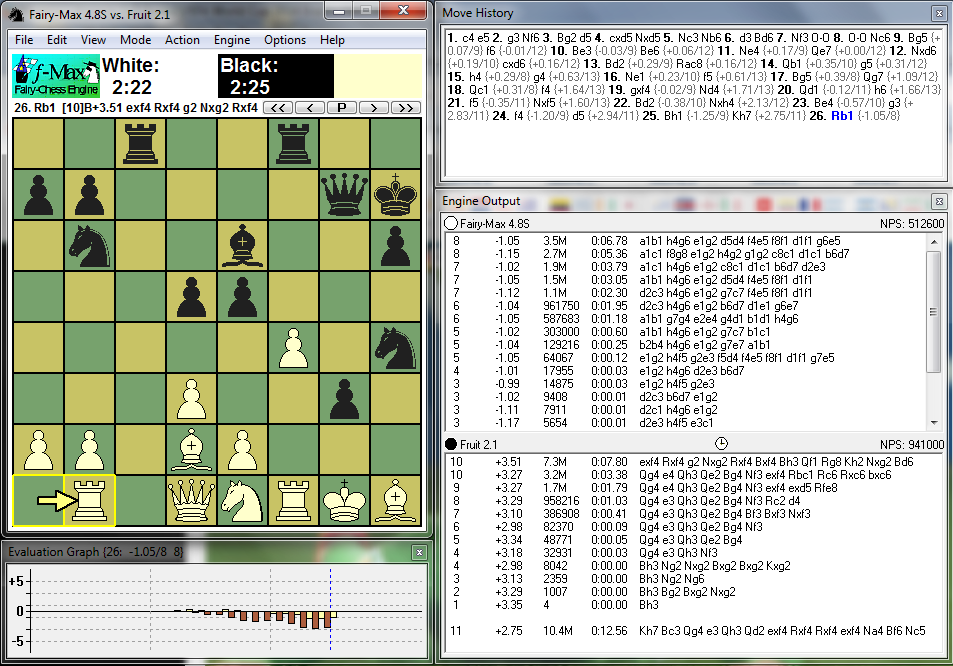
Task: Close the Evaluation Graph panel
Action: coord(419,552)
